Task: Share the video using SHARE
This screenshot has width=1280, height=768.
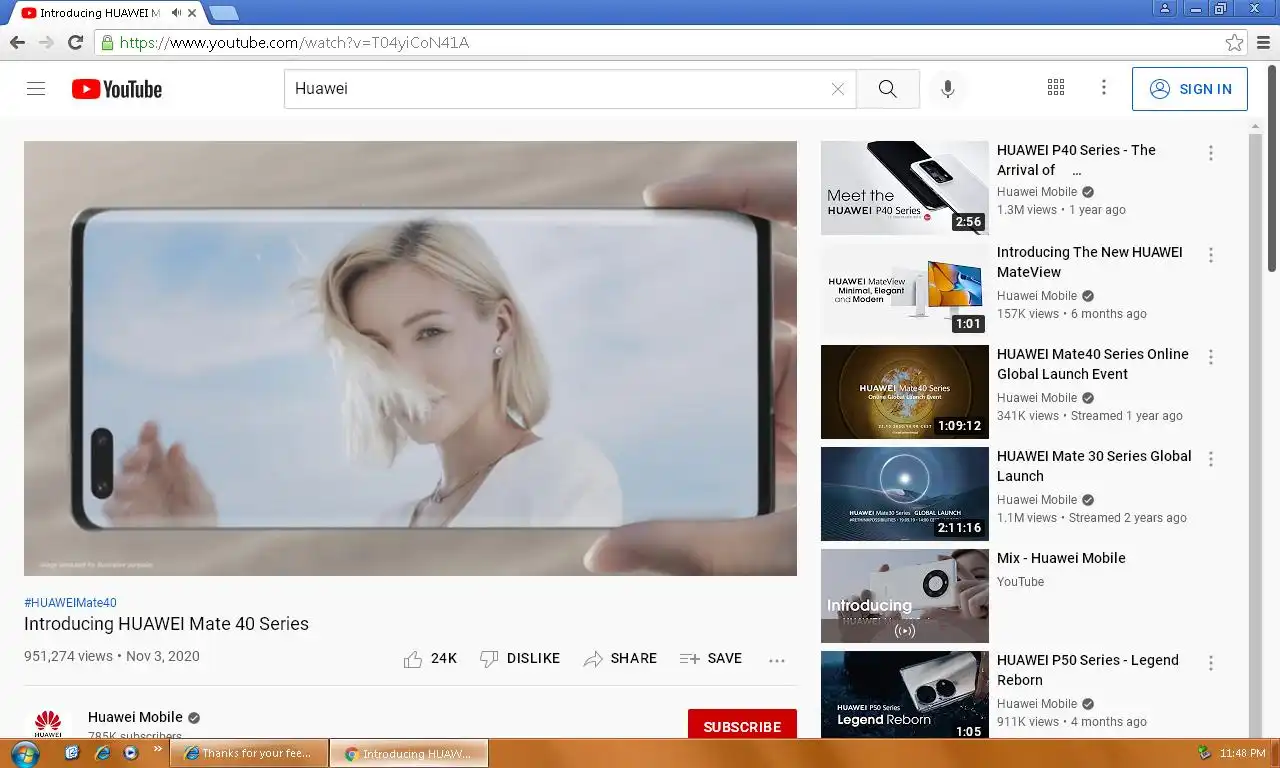Action: (x=621, y=659)
